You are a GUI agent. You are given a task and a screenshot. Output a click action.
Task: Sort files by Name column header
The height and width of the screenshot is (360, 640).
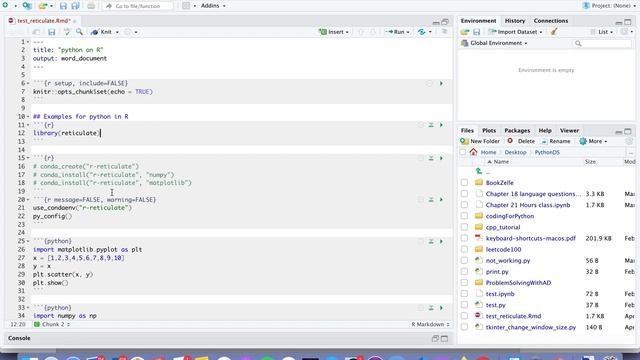point(501,162)
